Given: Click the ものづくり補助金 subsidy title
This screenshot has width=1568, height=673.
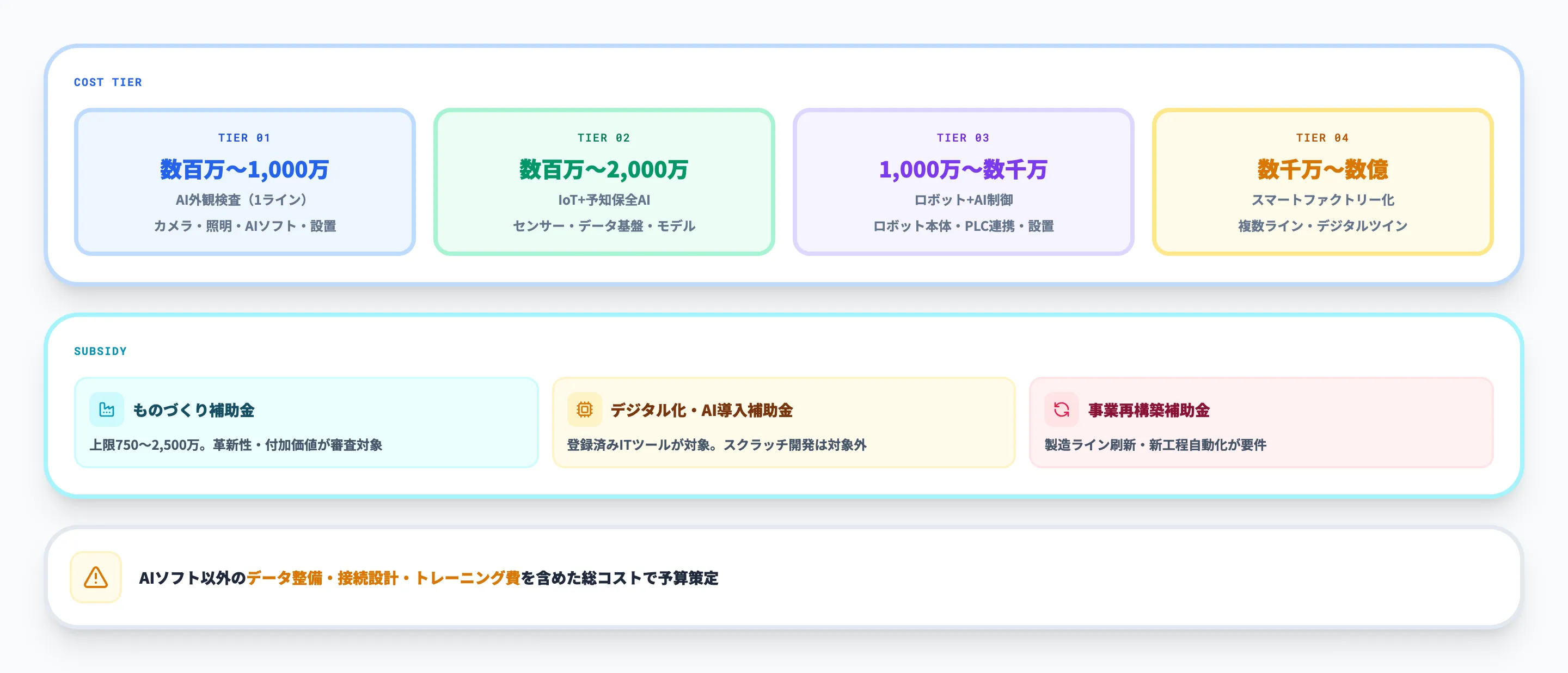Looking at the screenshot, I should click(x=194, y=411).
